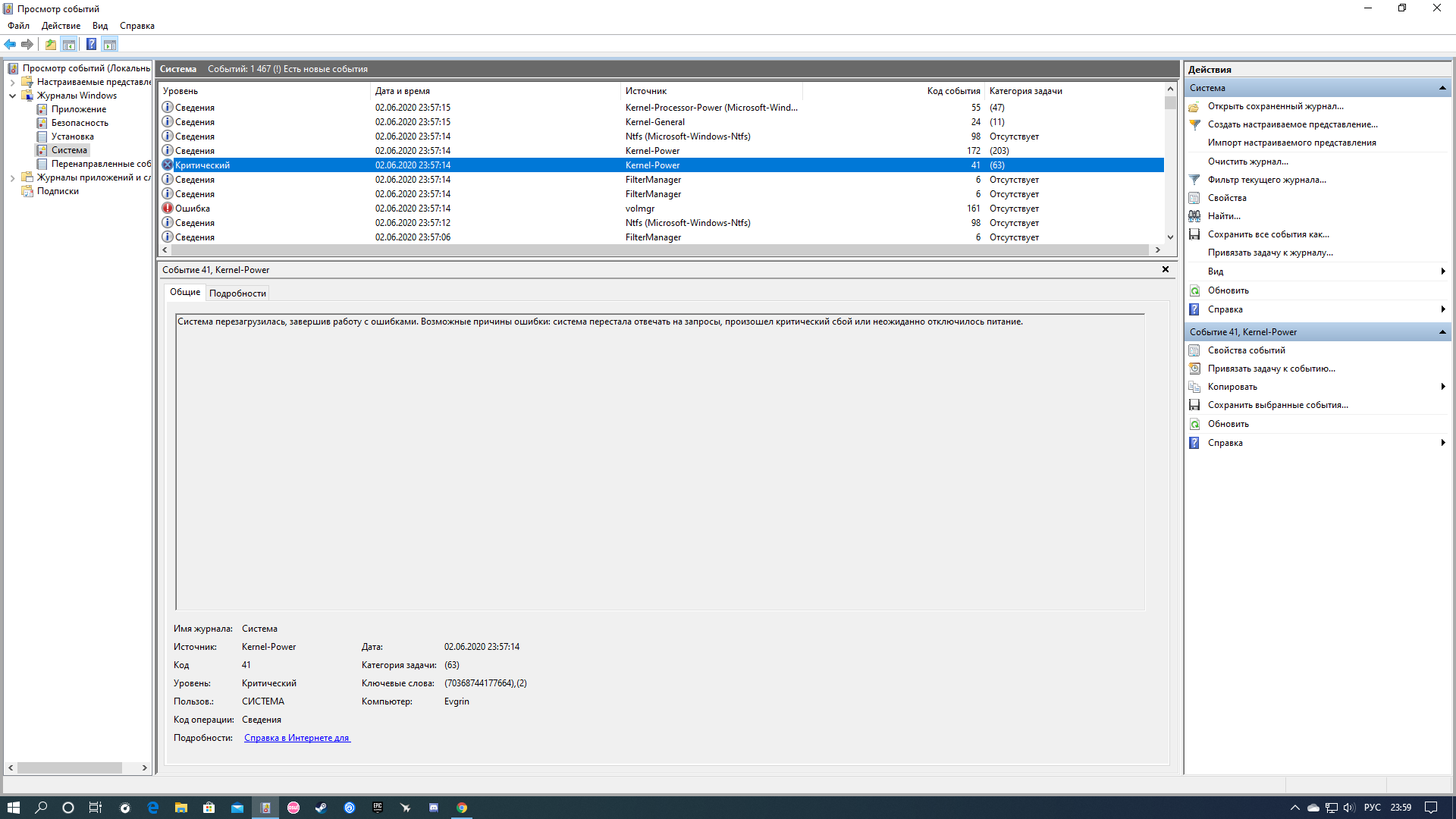Select Безопасность log in tree
Image resolution: width=1456 pixels, height=819 pixels.
pyautogui.click(x=80, y=123)
